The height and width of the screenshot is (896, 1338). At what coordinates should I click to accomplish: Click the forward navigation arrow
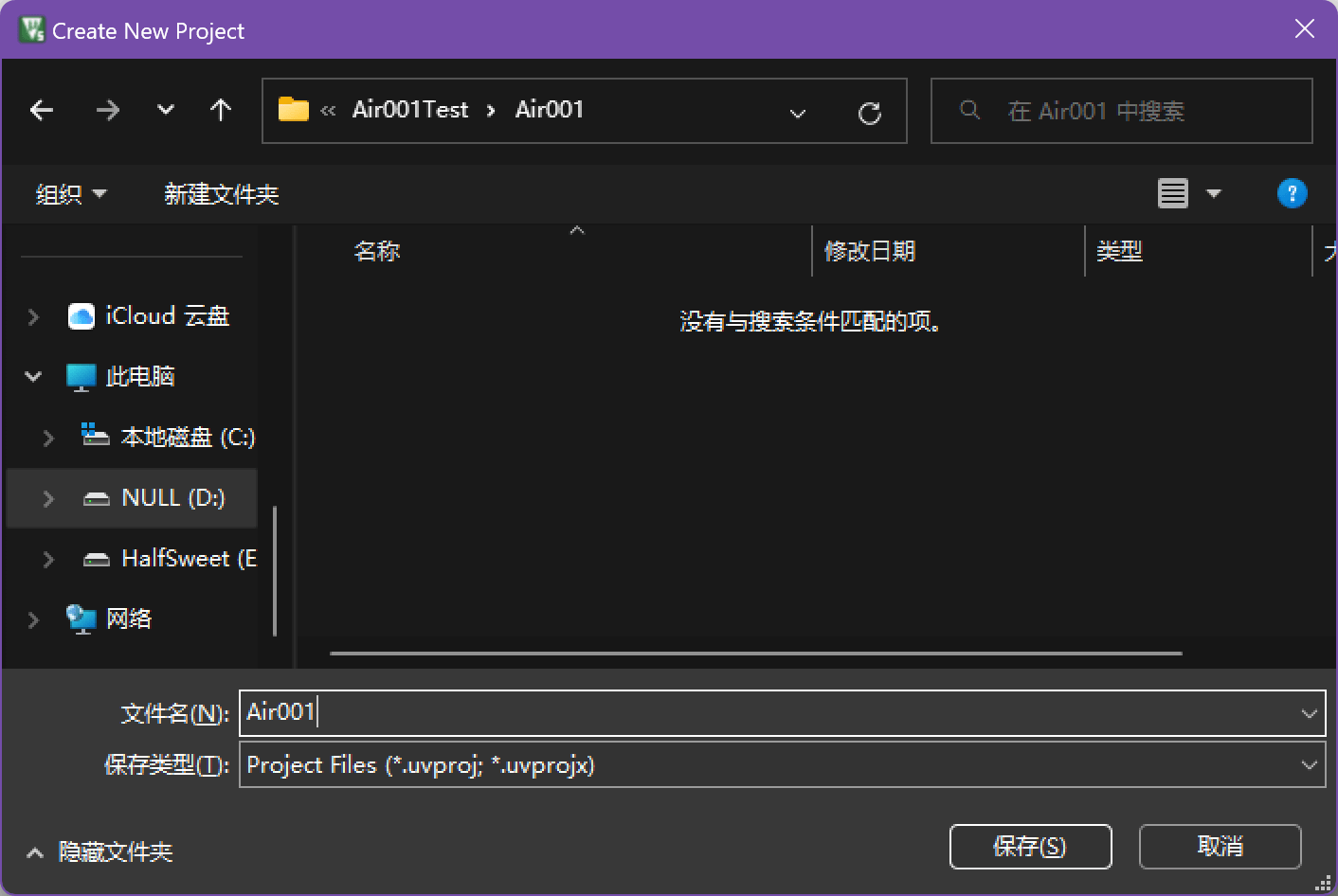click(108, 111)
